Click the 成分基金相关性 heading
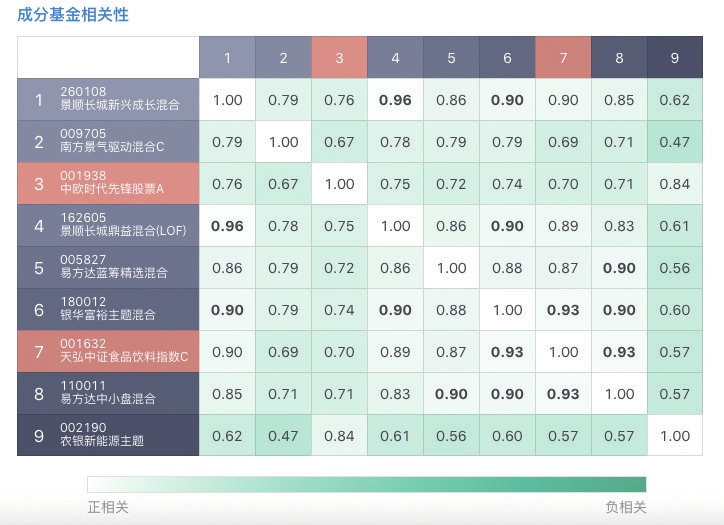The height and width of the screenshot is (525, 724). click(x=73, y=14)
